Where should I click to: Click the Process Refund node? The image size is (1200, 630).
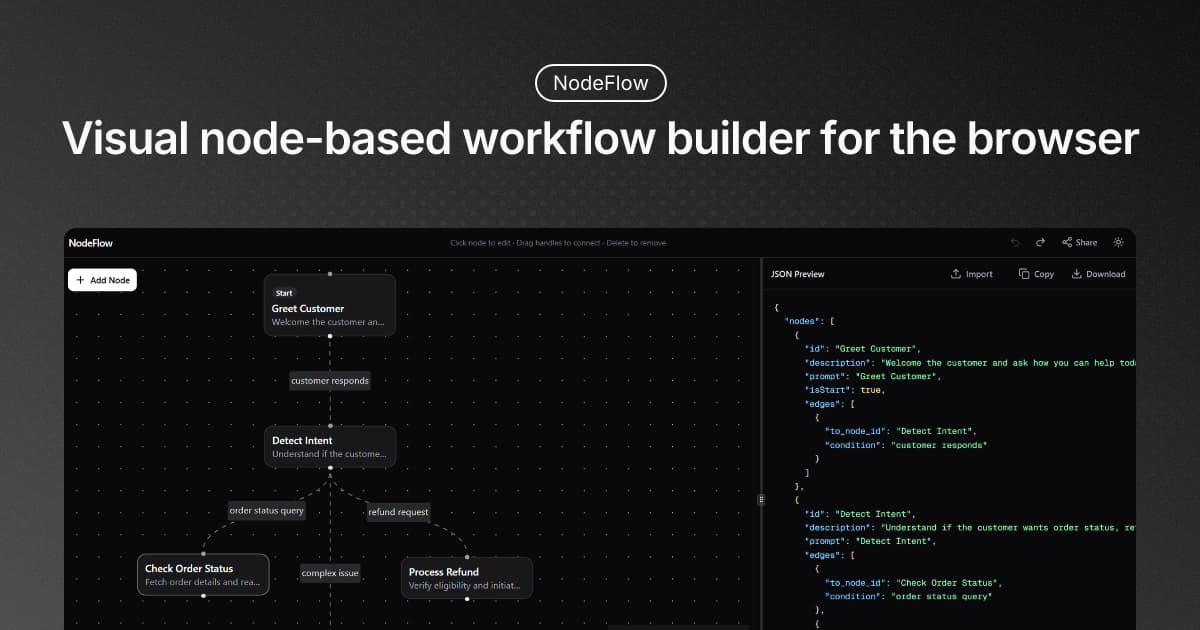point(466,578)
